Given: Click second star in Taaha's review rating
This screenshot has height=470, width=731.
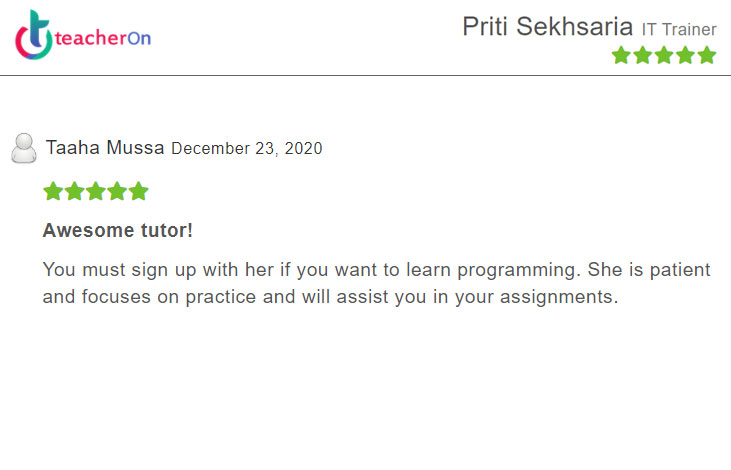Looking at the screenshot, I should tap(74, 191).
